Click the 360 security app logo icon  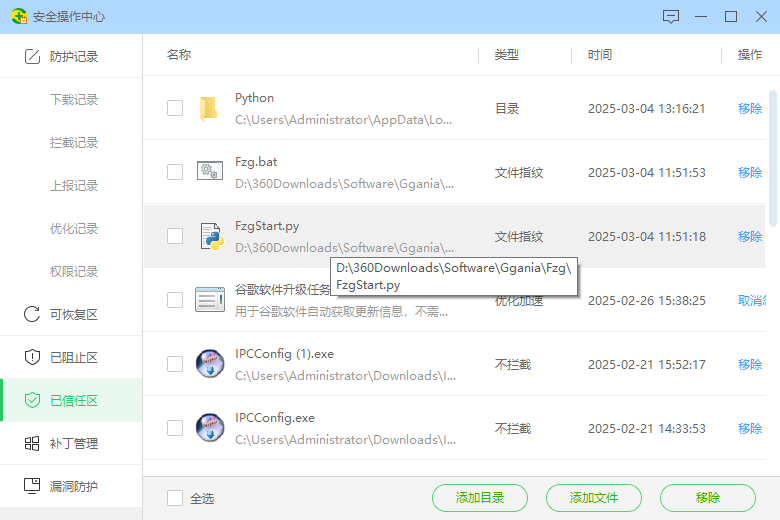point(19,16)
